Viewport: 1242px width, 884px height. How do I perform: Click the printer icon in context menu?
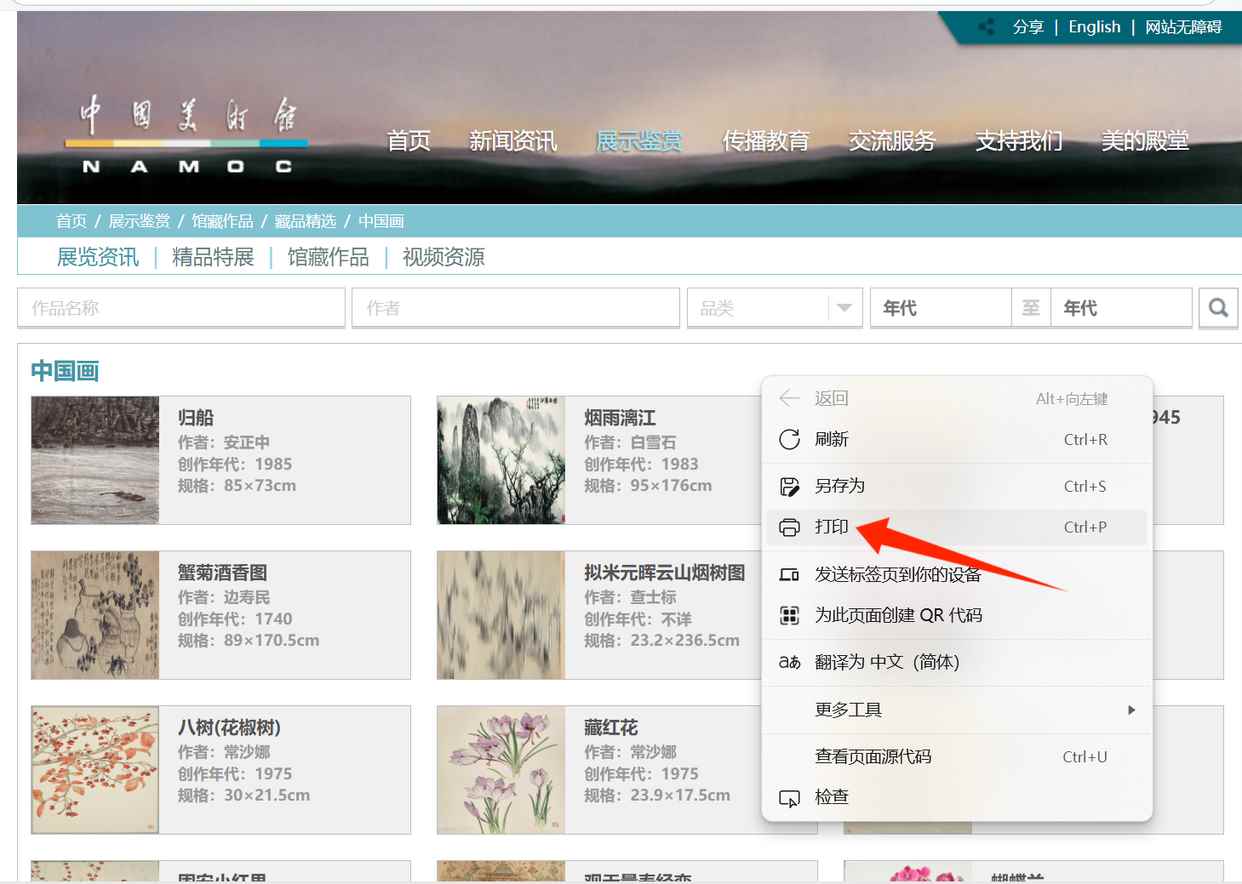(789, 527)
